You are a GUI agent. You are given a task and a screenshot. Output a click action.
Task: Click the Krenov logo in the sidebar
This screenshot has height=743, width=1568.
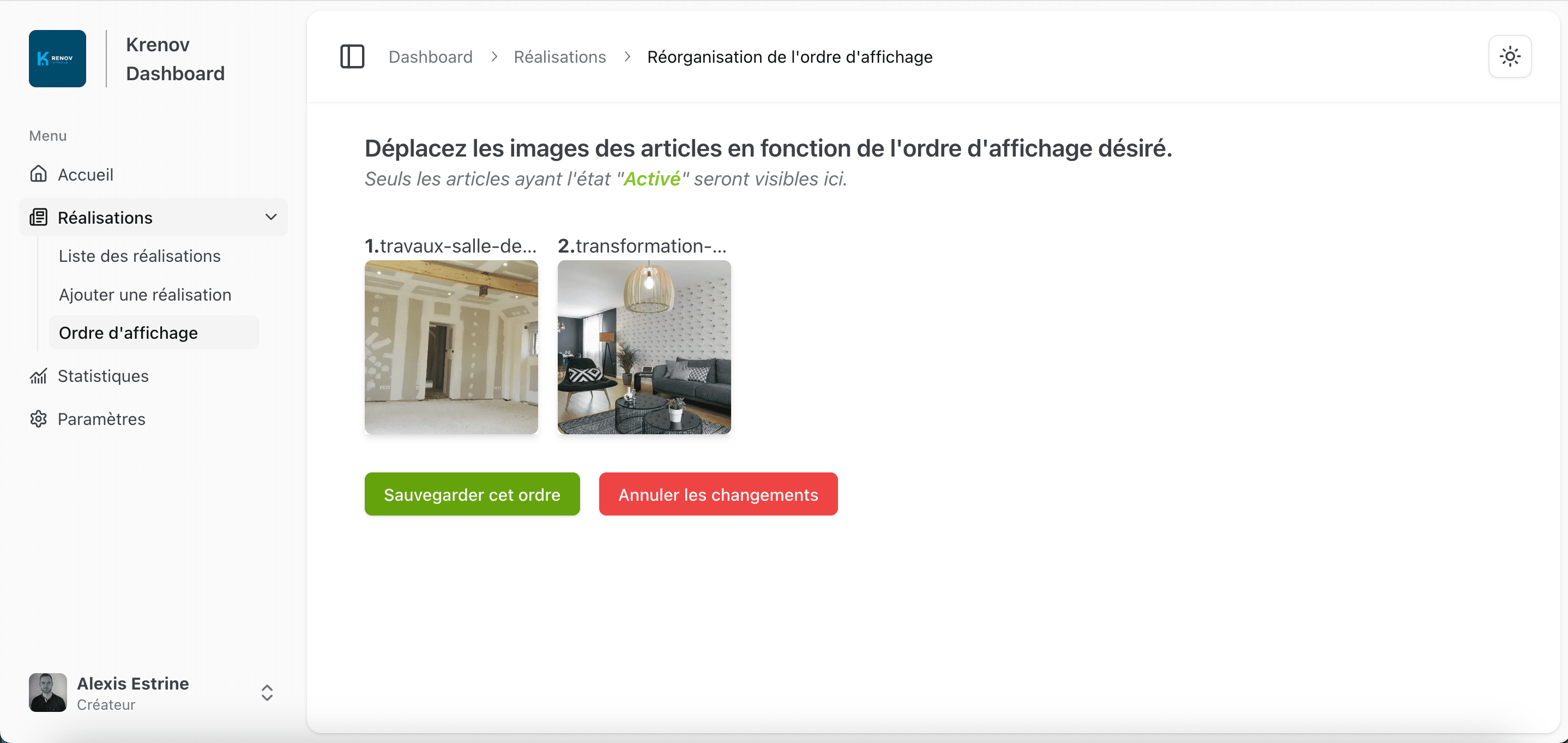pyautogui.click(x=57, y=58)
